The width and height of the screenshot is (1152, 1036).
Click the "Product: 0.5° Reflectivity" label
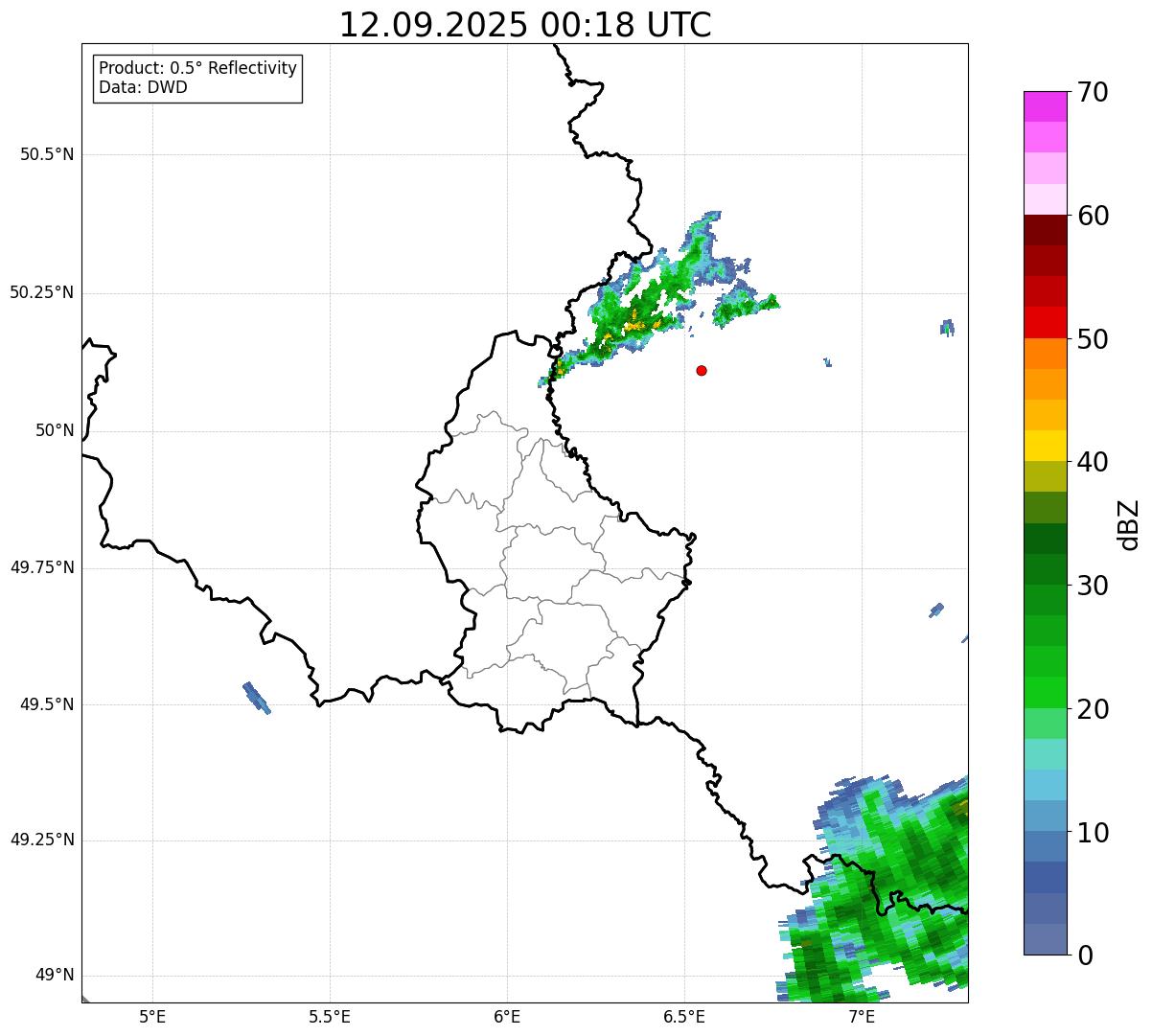197,68
